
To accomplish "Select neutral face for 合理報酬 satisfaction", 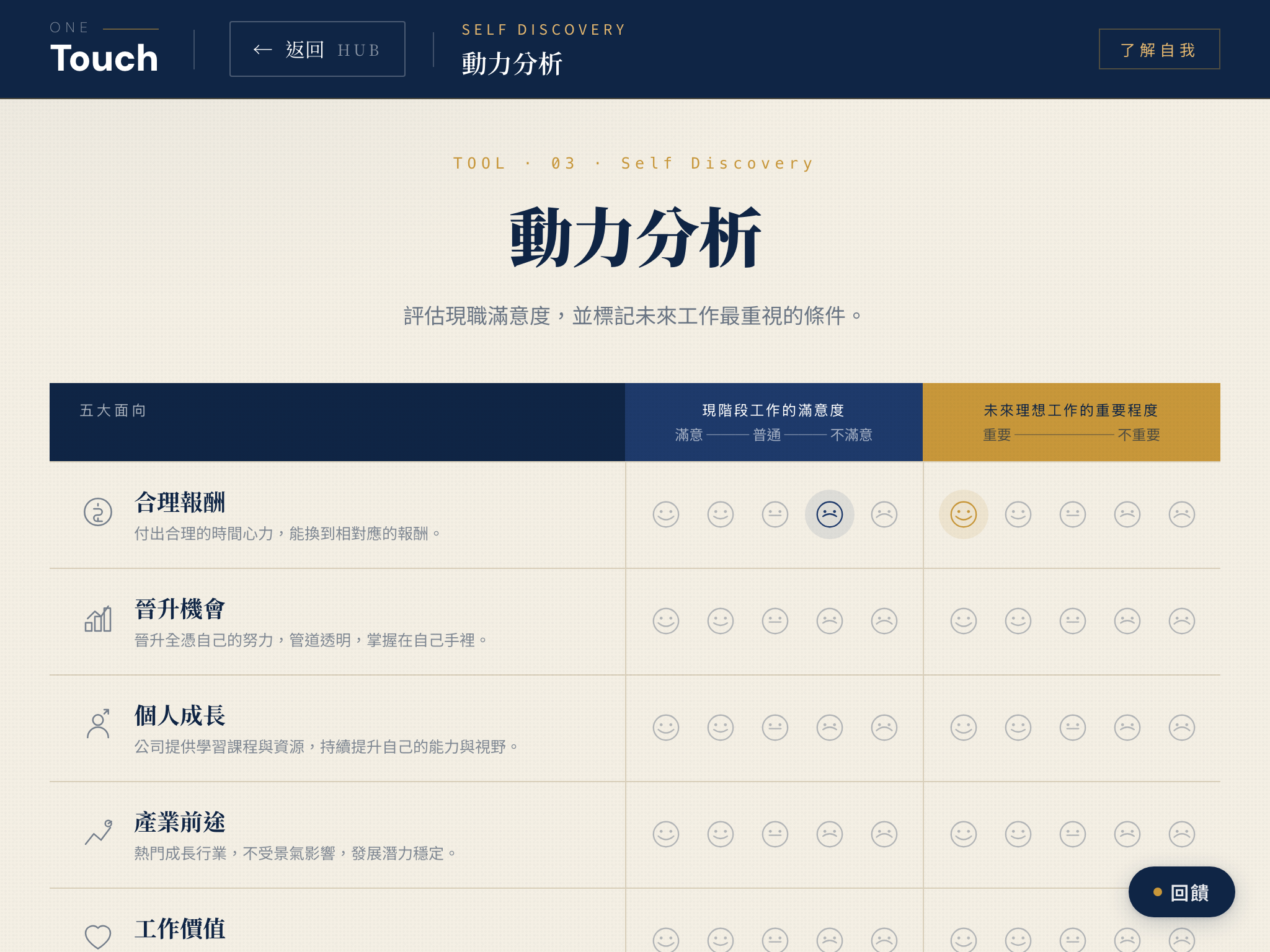I will click(x=775, y=514).
